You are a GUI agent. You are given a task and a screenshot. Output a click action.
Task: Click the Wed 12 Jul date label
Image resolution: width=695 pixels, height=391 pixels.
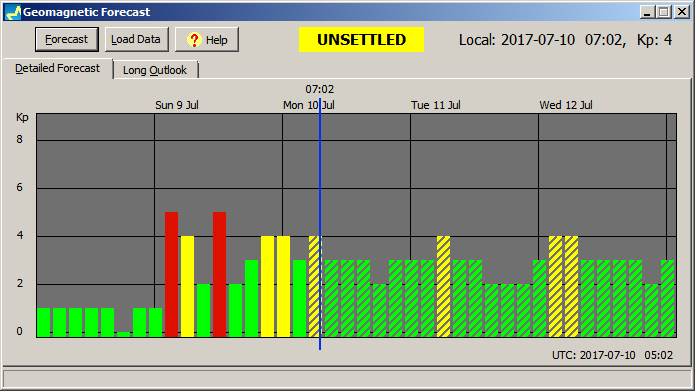tap(566, 105)
